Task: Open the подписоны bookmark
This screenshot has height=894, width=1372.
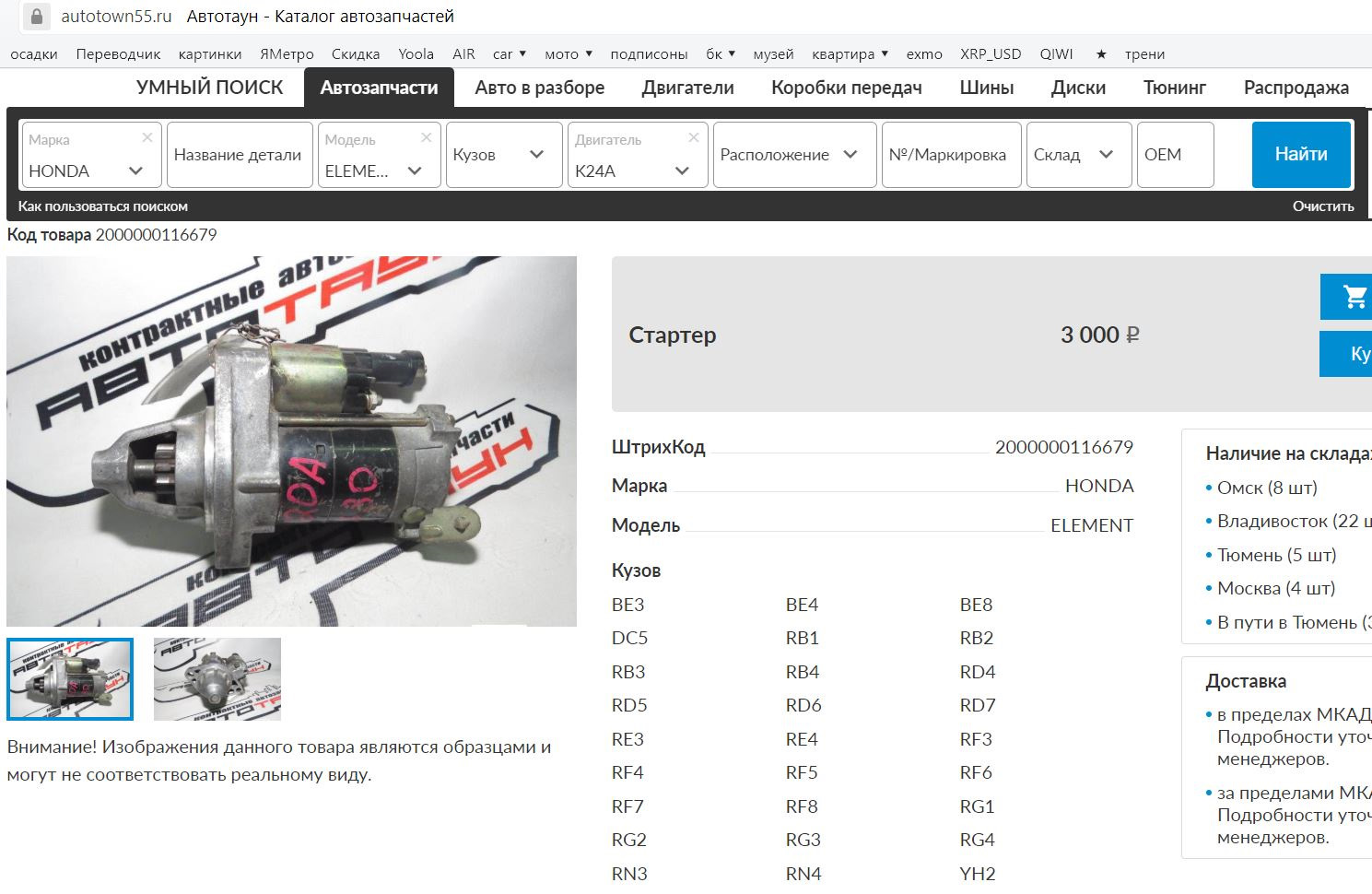Action: tap(649, 54)
